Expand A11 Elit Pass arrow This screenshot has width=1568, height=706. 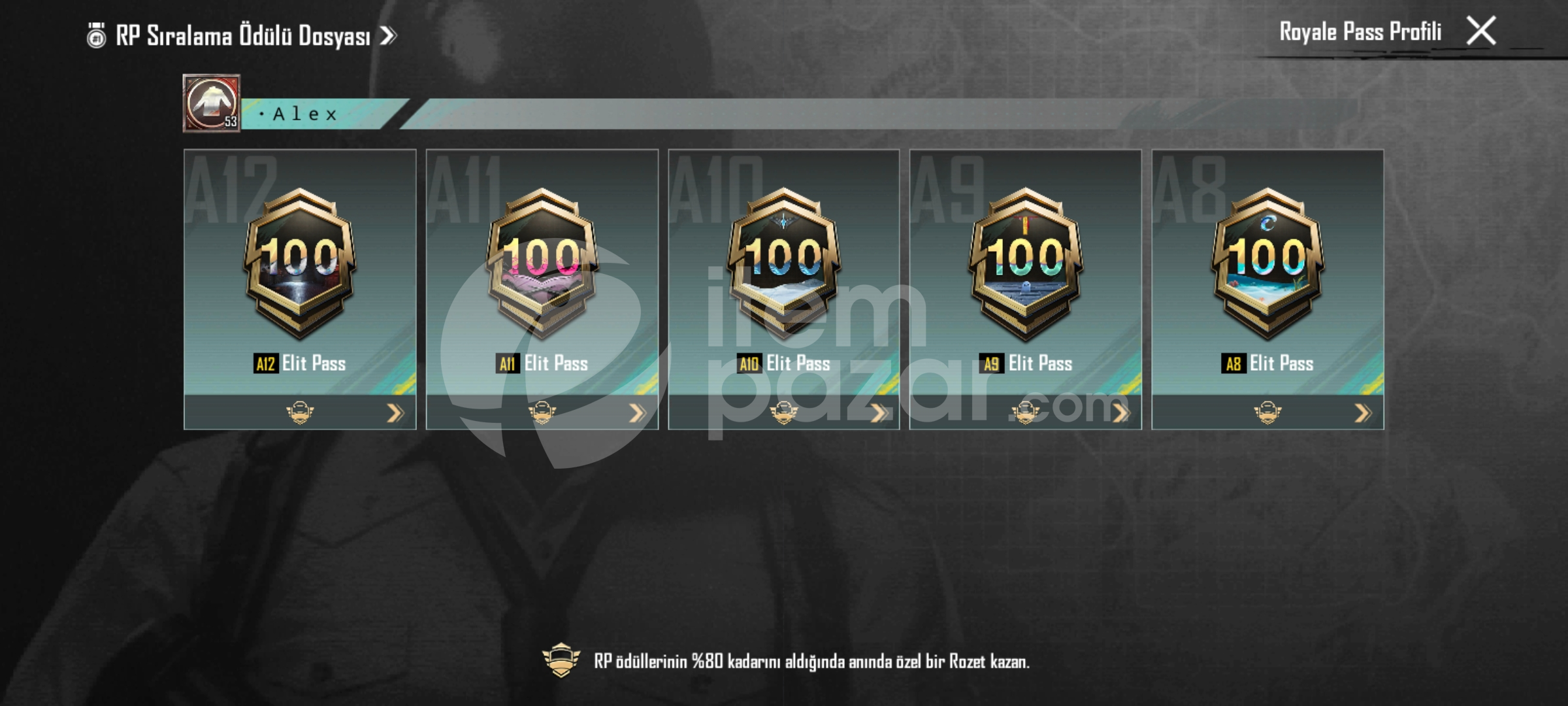(x=637, y=413)
